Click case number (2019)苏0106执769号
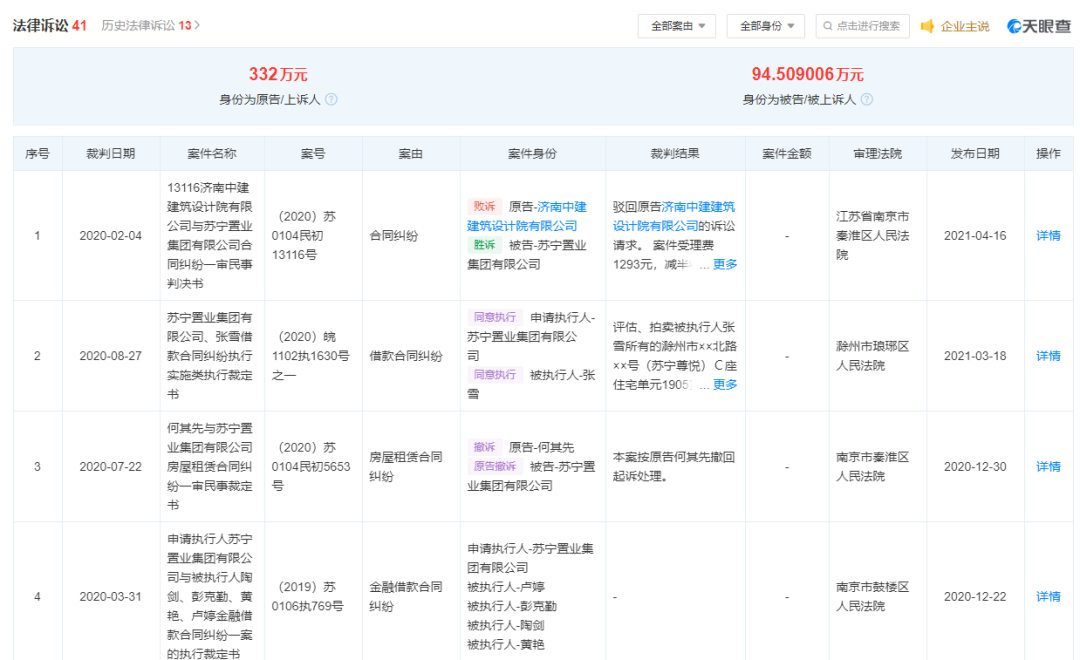The image size is (1080, 660). 307,597
